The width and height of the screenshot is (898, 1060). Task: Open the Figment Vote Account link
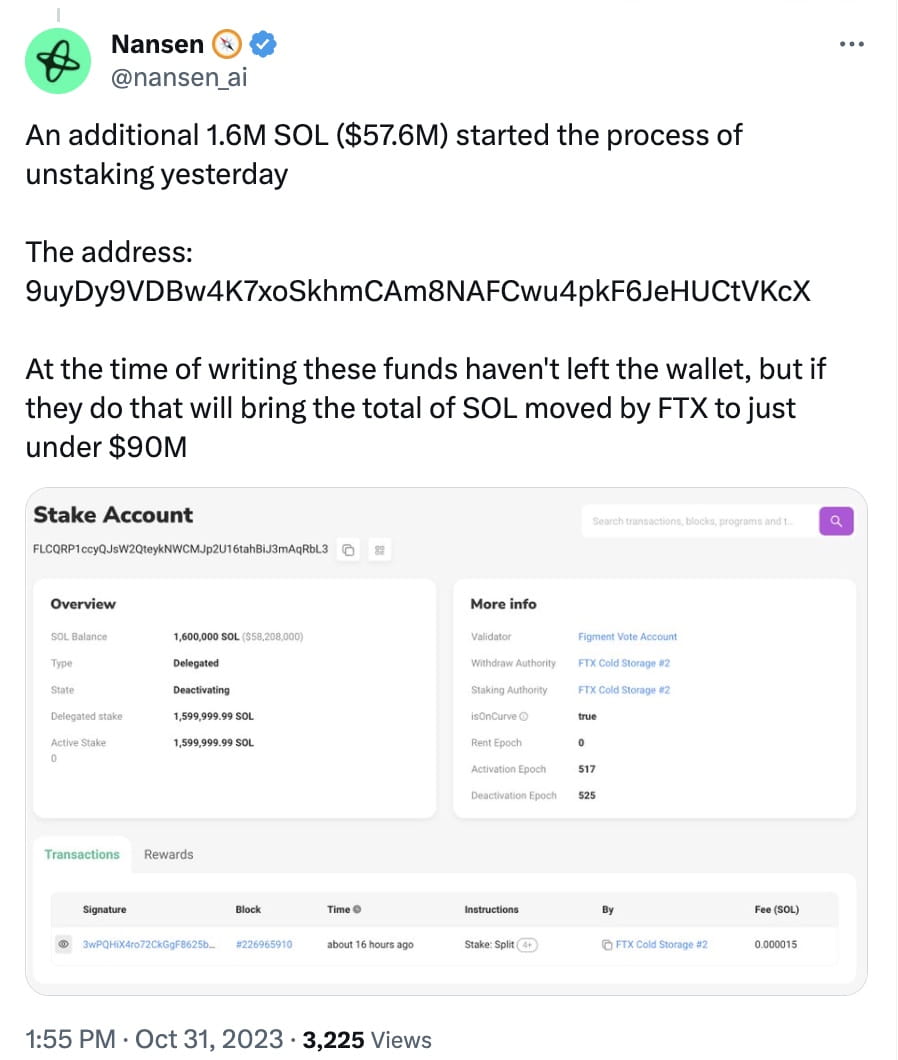(x=627, y=636)
